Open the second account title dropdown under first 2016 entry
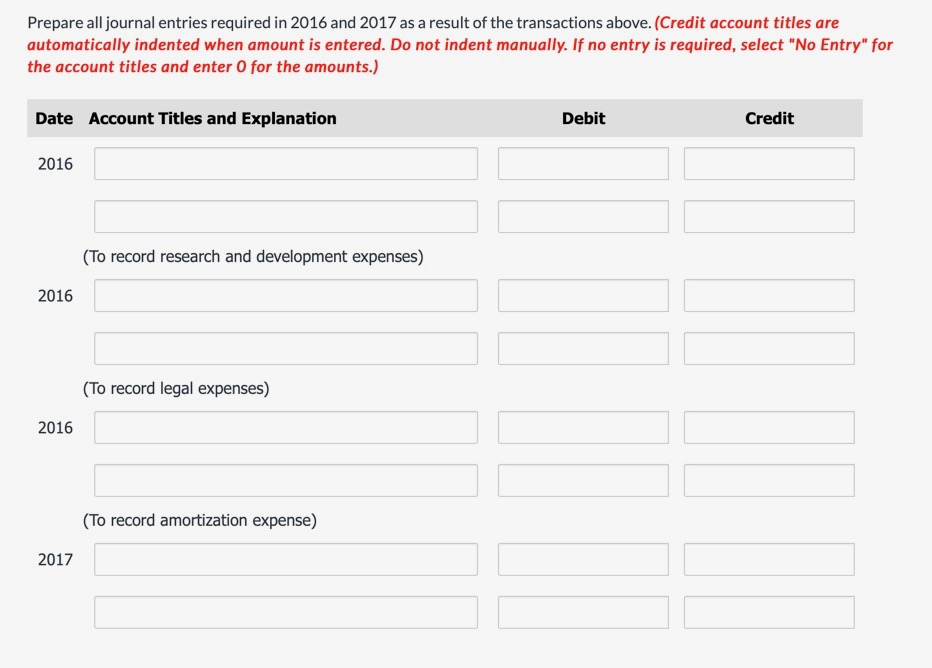 click(x=285, y=215)
